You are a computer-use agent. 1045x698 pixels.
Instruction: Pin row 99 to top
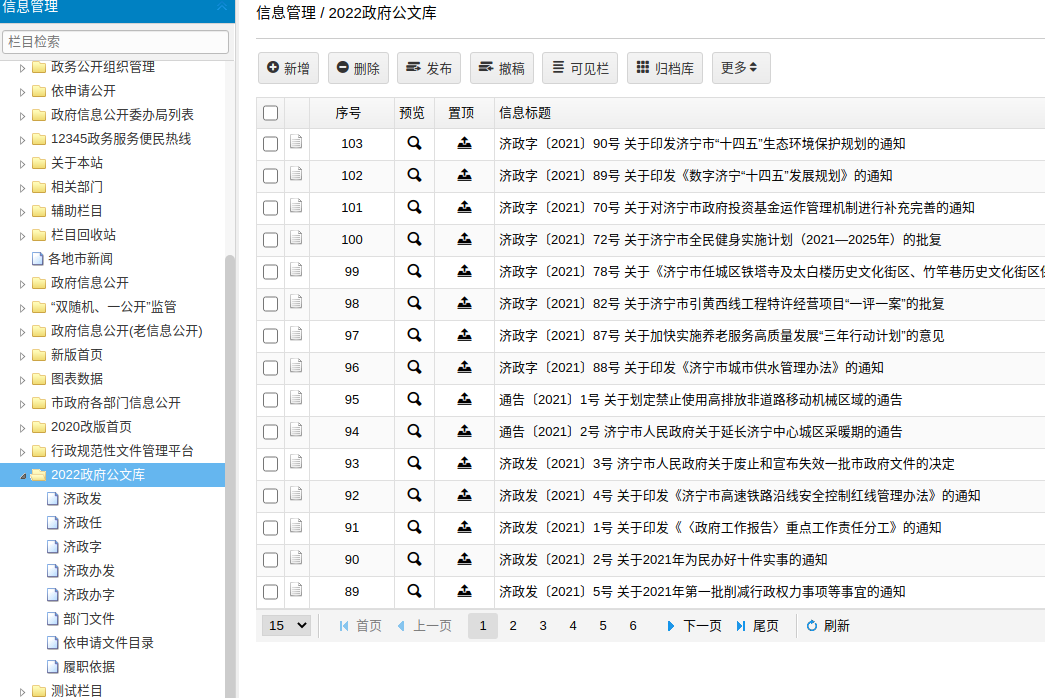point(465,271)
